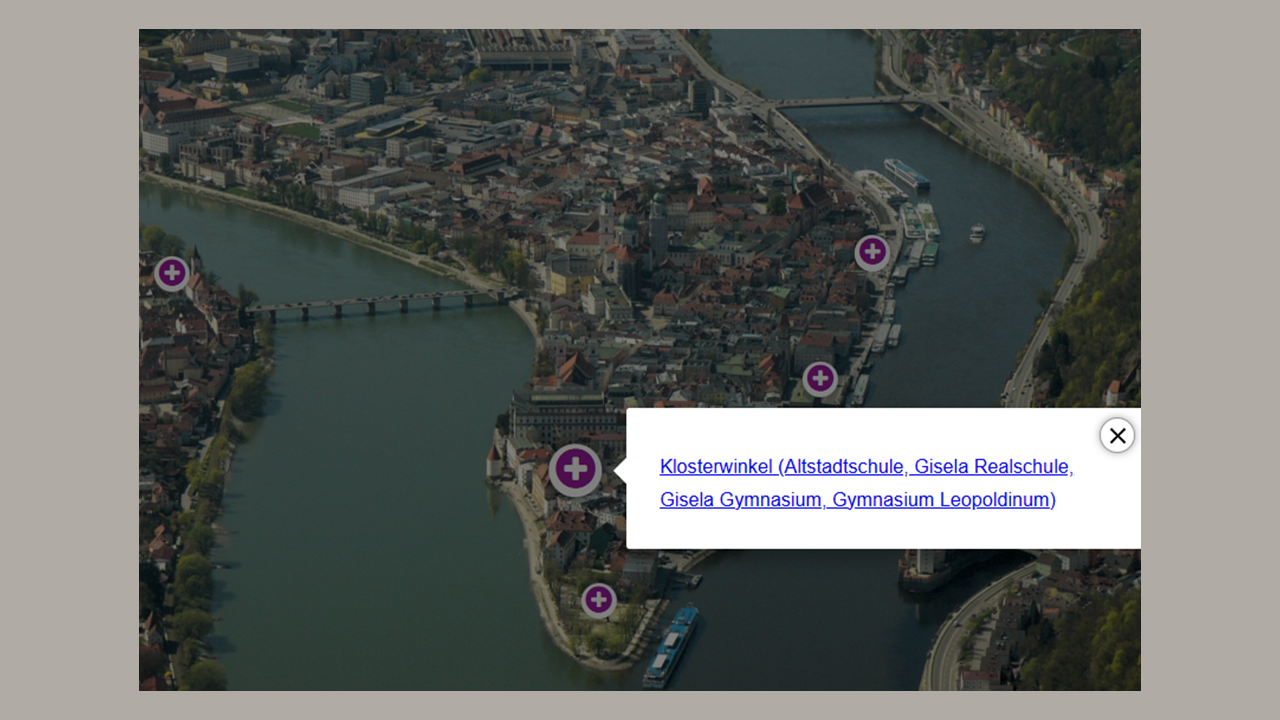
Task: Click the popup's pointer arrow next to the hotspot
Action: point(620,470)
